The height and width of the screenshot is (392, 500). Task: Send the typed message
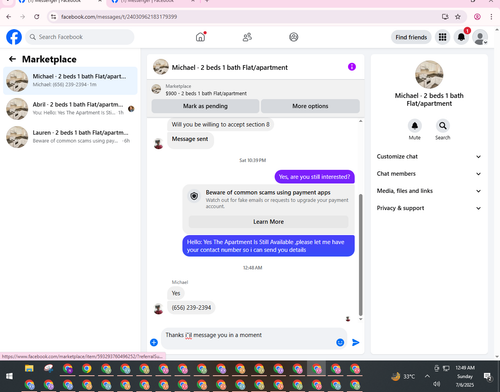click(x=356, y=342)
